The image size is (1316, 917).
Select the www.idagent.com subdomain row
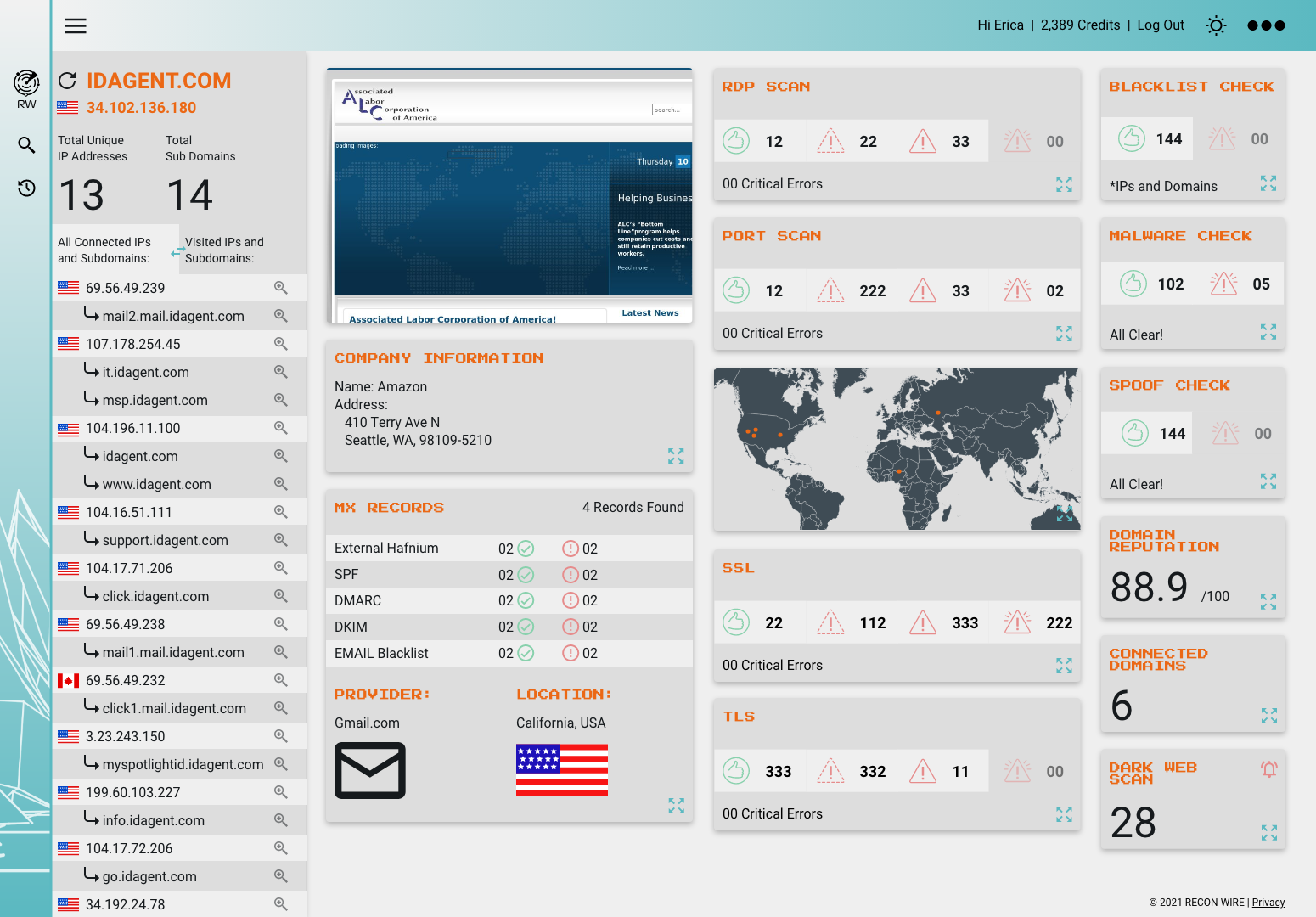[x=179, y=484]
